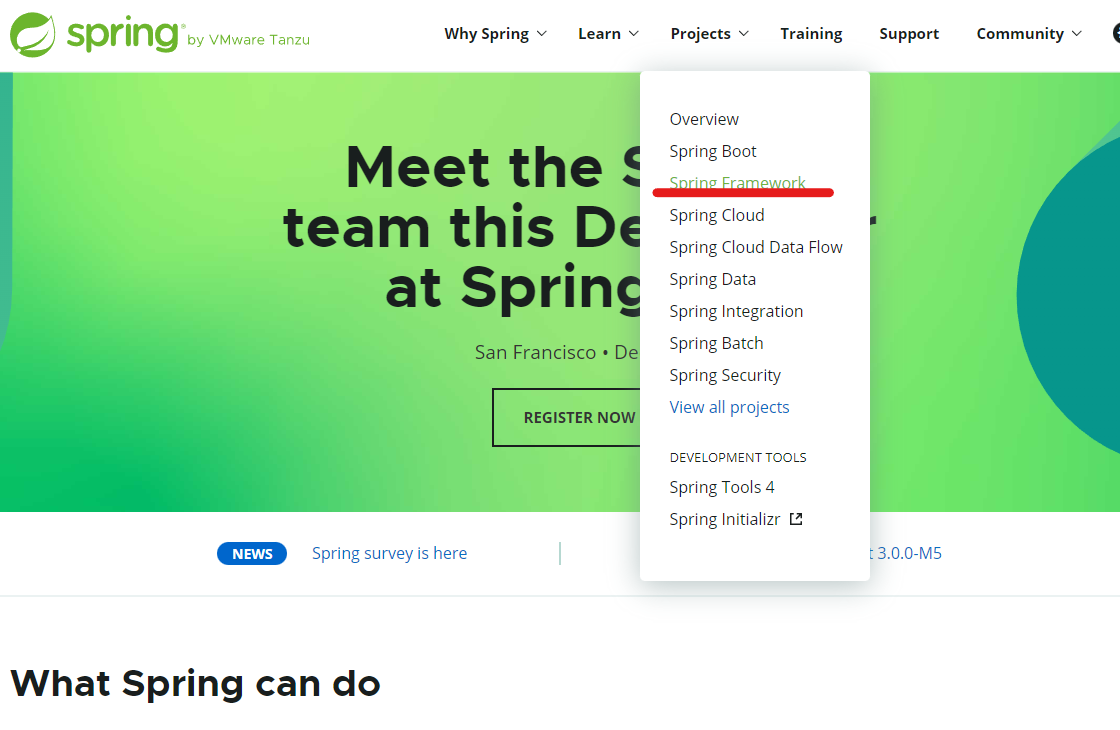Go to the Training page
This screenshot has height=730, width=1120.
tap(811, 34)
